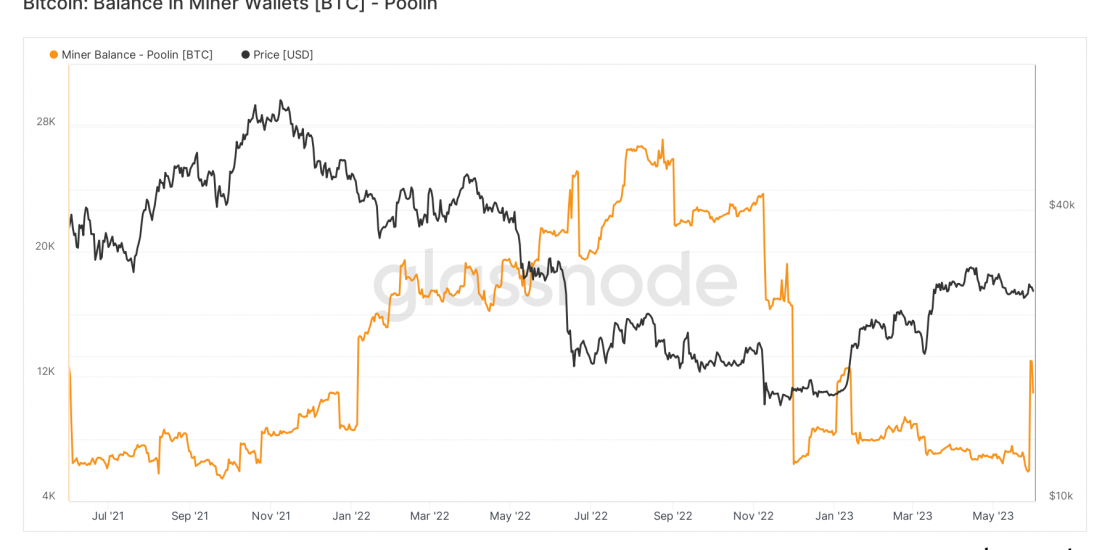Click the 20K left axis label
This screenshot has height=550, width=1110.
coord(45,246)
